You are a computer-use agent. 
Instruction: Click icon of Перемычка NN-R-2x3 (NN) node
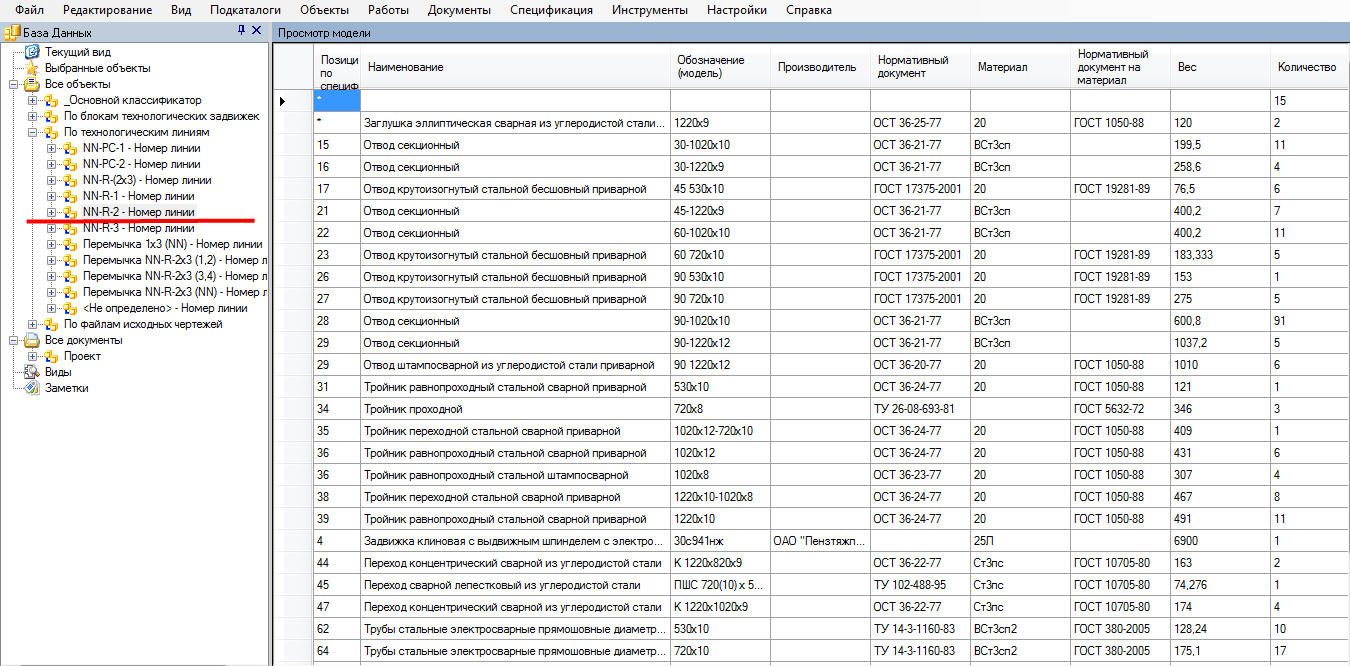69,292
